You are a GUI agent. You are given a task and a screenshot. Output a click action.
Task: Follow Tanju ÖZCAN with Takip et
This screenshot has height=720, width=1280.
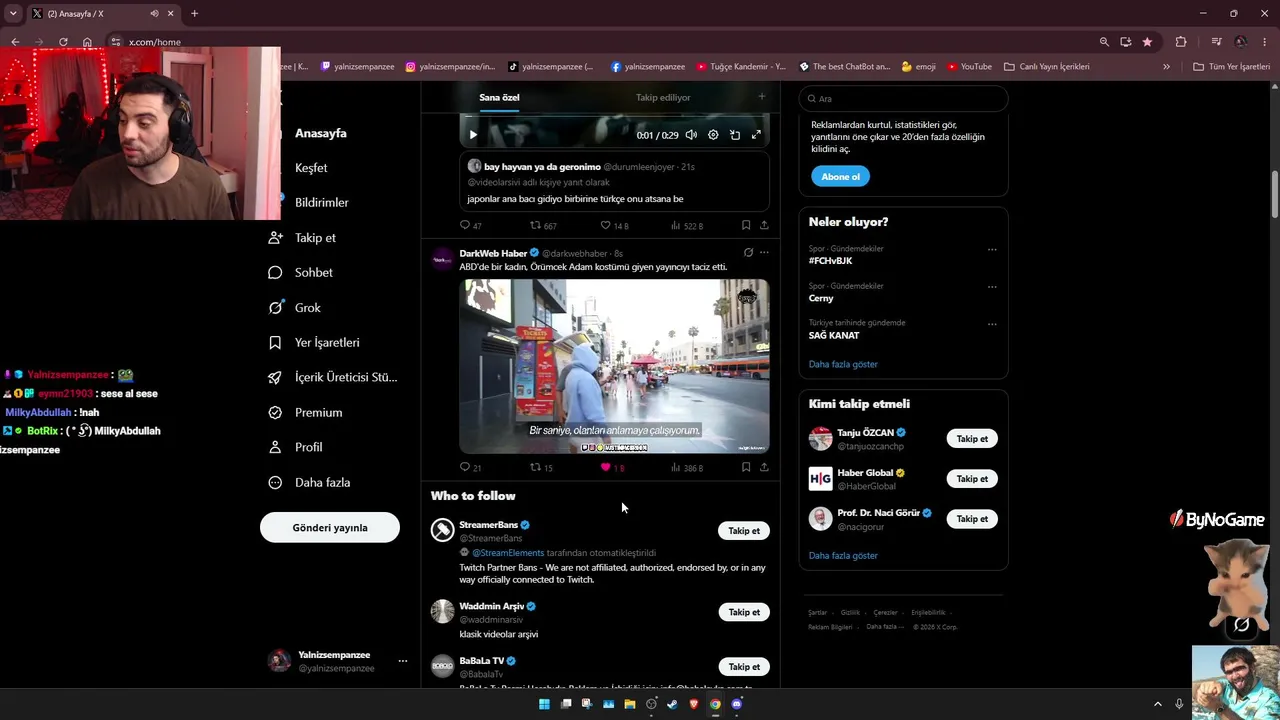tap(972, 439)
